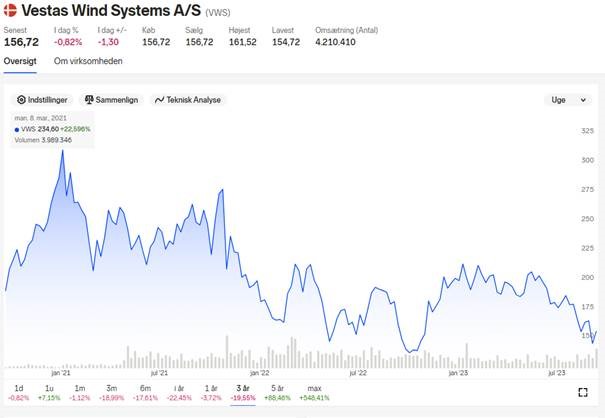The image size is (605, 418).
Task: Click the Sælg value 156,72
Action: [x=199, y=42]
